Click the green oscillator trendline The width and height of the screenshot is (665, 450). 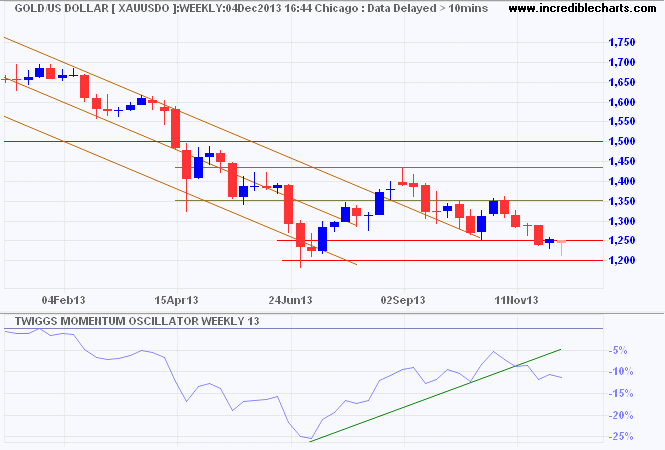[x=436, y=395]
